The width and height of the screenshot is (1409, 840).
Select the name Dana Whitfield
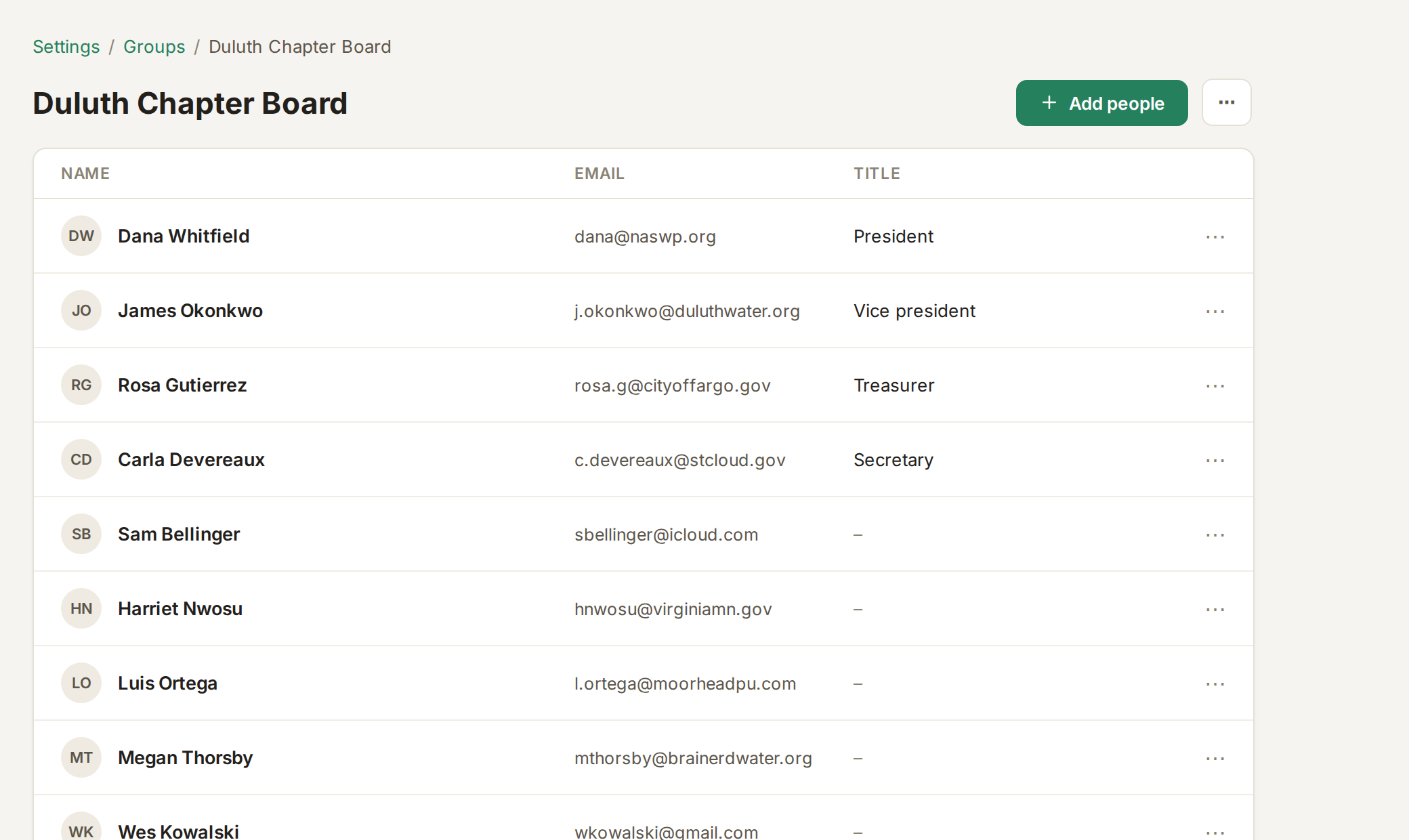pyautogui.click(x=184, y=236)
